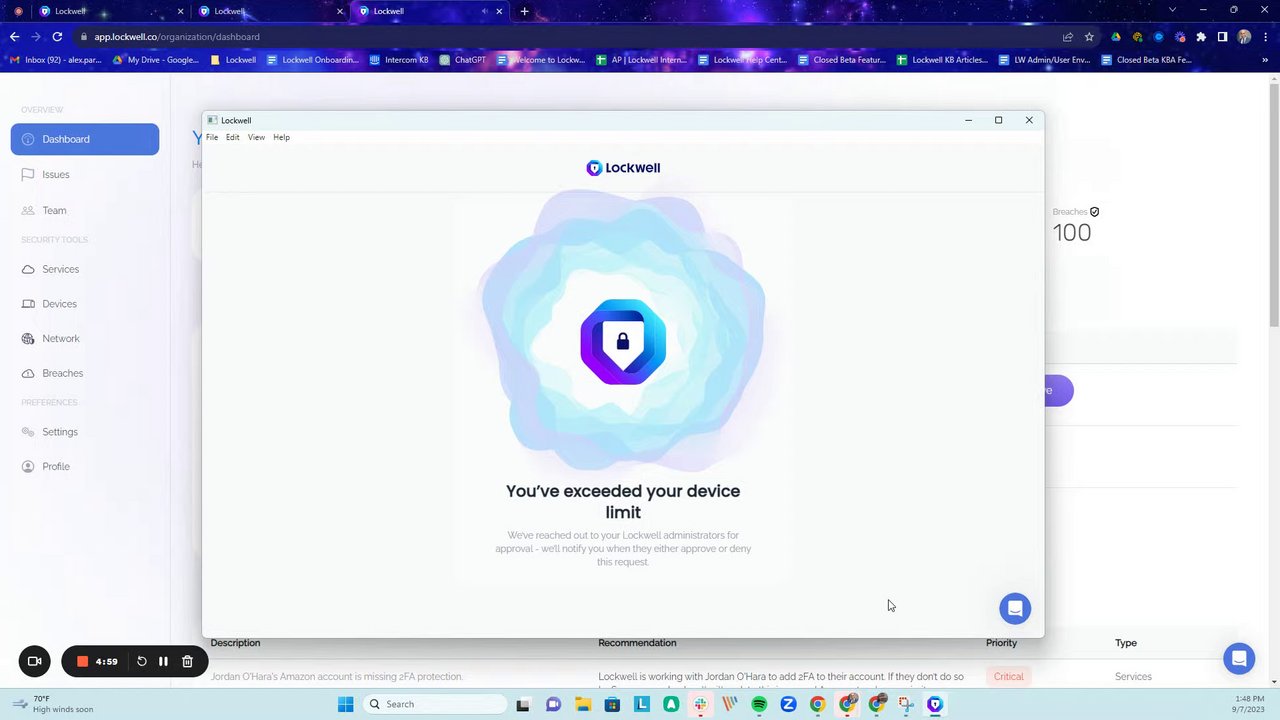Switch to the second Lockwell tab

pos(268,11)
